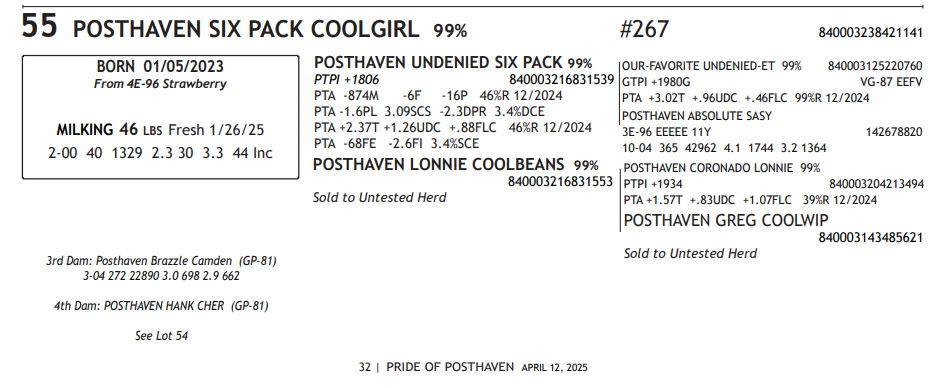Click POSTHAVEN ABSOLUTE SASY name
The height and width of the screenshot is (388, 938).
(697, 116)
